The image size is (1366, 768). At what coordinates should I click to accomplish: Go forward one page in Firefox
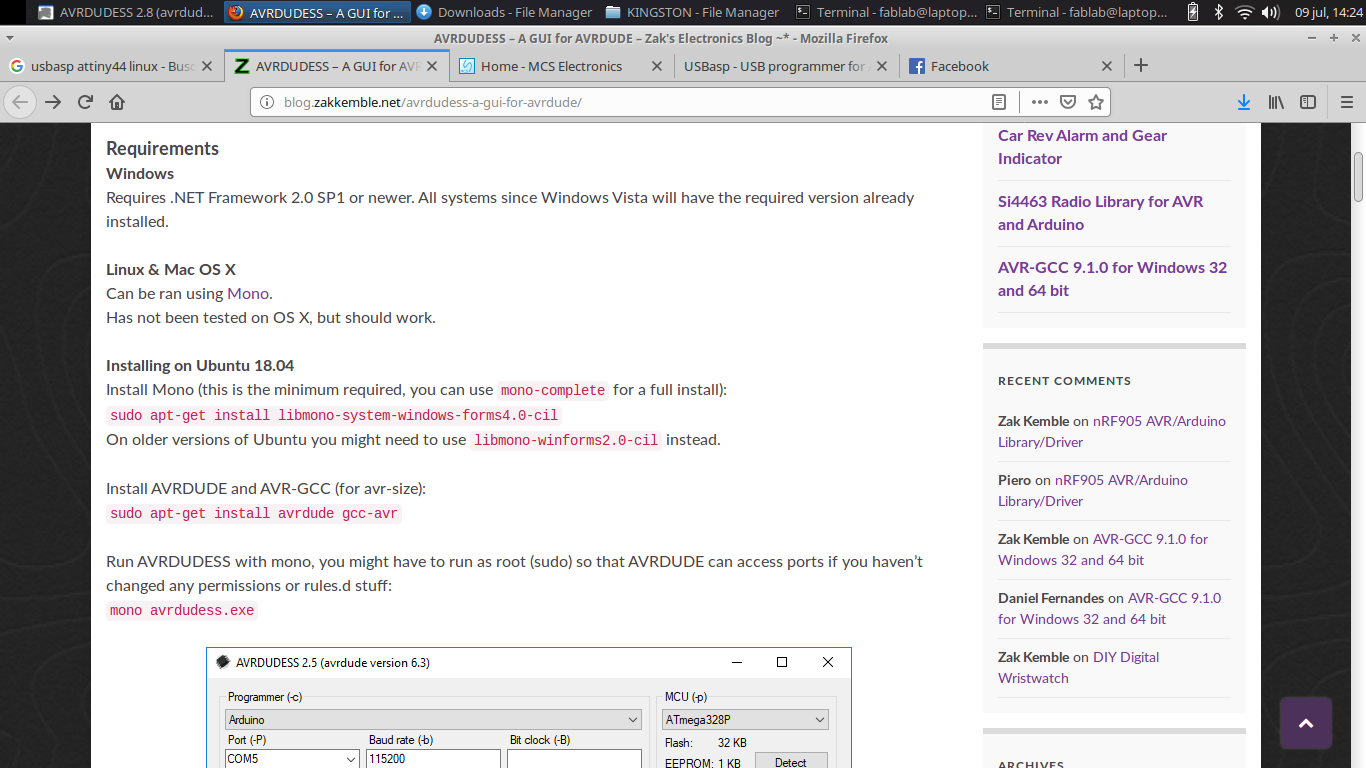pyautogui.click(x=53, y=102)
